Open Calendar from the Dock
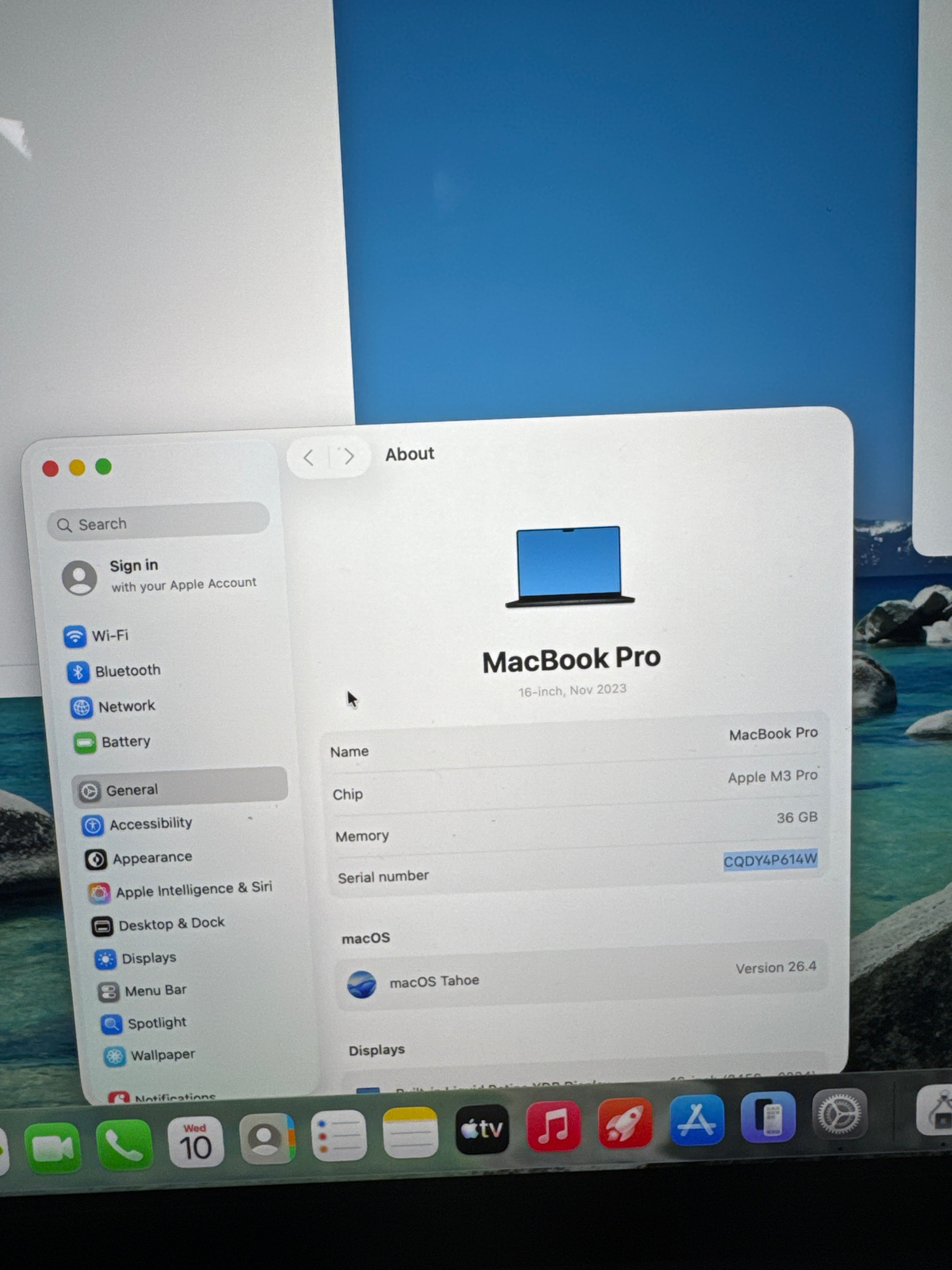952x1270 pixels. point(195,1141)
